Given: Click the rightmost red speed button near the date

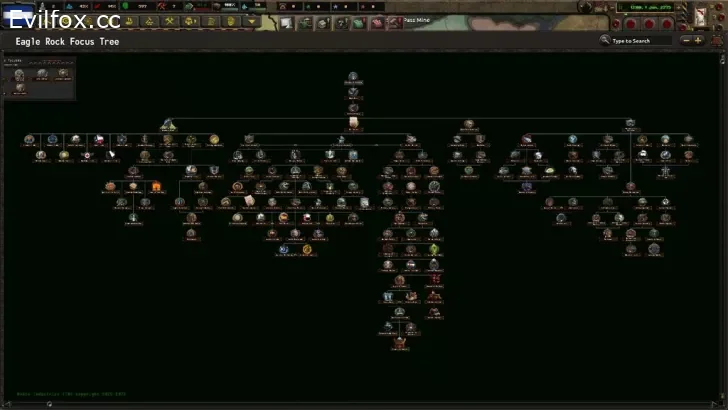Looking at the screenshot, I should point(668,22).
